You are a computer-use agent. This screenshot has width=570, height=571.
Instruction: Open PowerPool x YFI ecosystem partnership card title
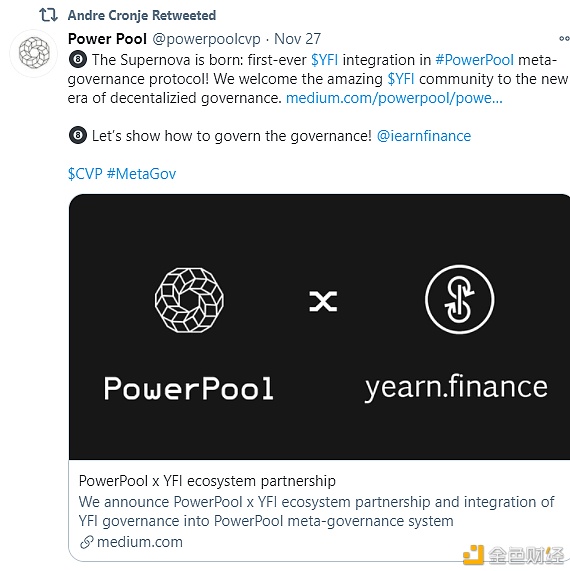point(207,481)
